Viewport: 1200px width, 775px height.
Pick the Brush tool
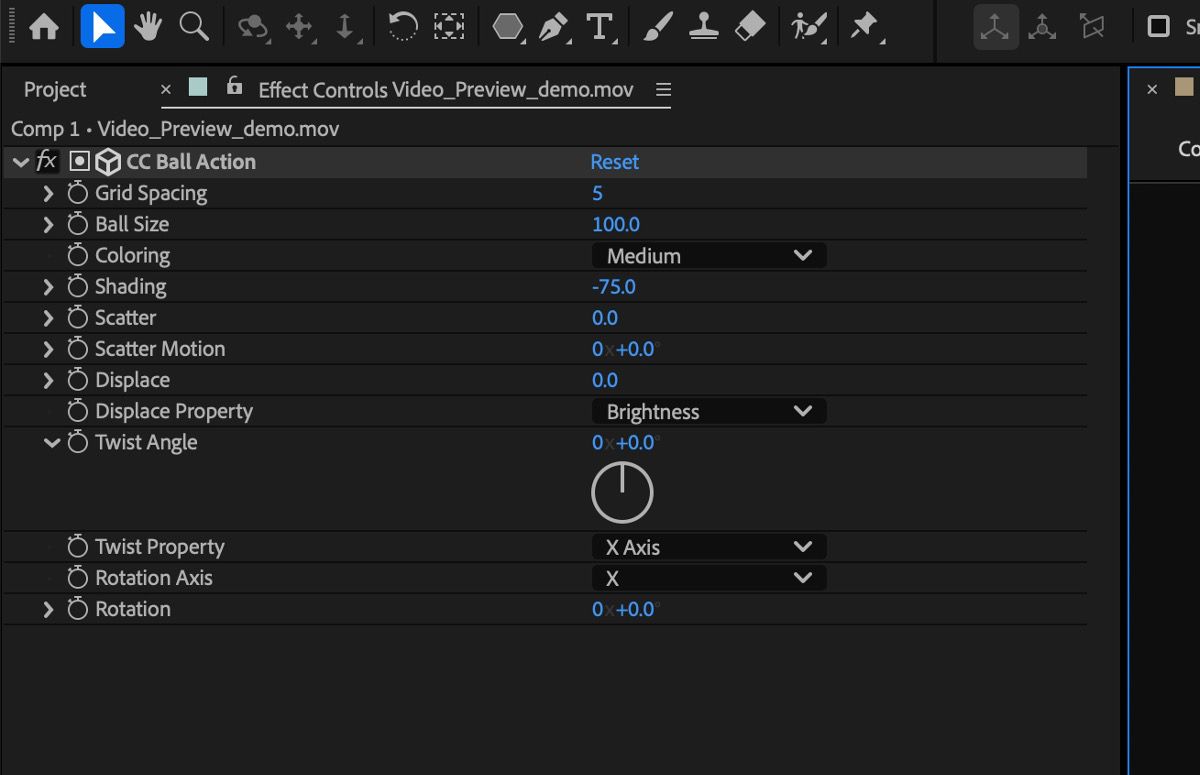pos(655,27)
